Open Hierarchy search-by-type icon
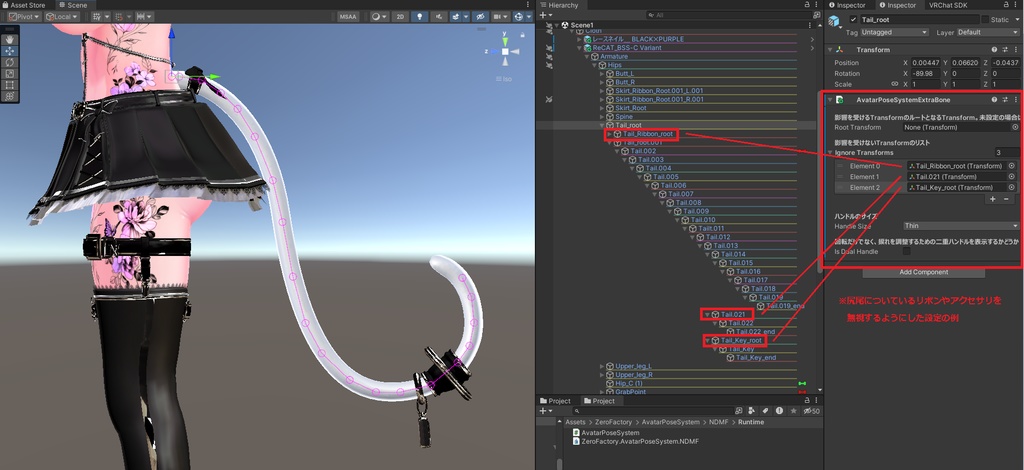The width and height of the screenshot is (1024, 470). 816,14
